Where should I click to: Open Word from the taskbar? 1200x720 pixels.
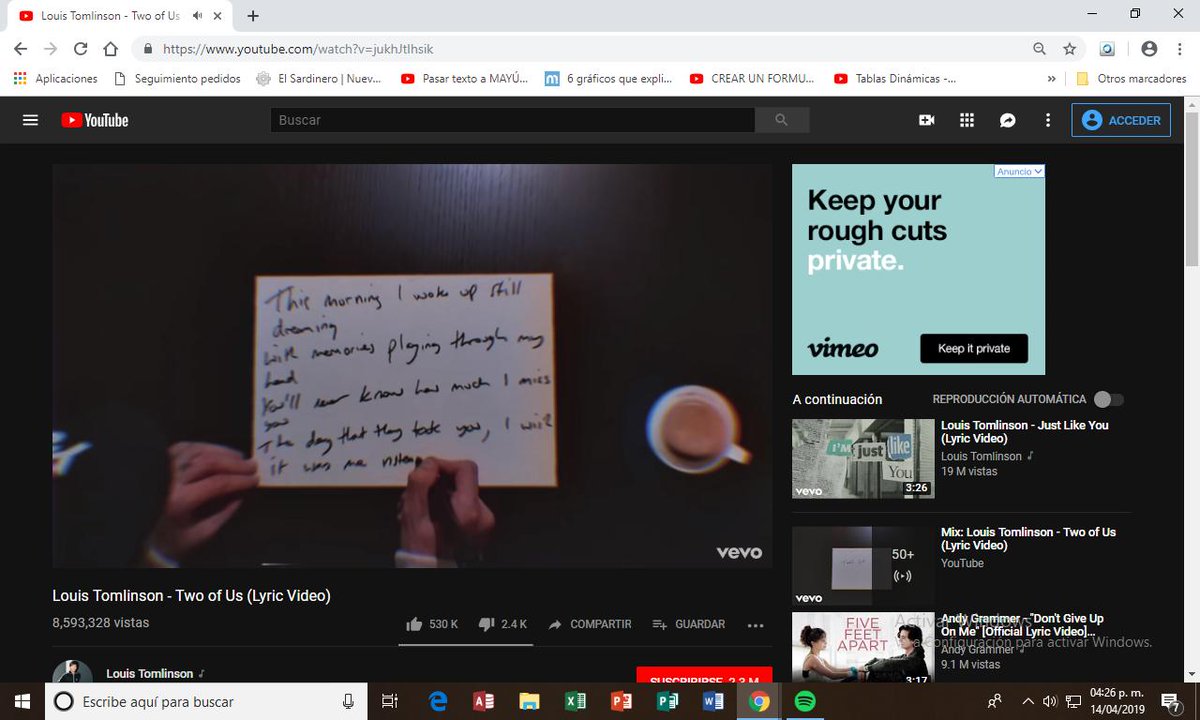(x=713, y=701)
